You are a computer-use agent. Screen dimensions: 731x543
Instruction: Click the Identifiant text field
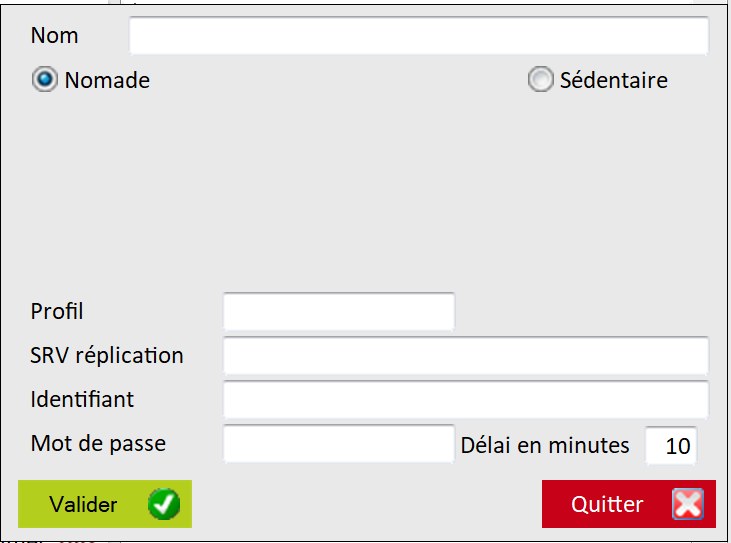coord(465,399)
